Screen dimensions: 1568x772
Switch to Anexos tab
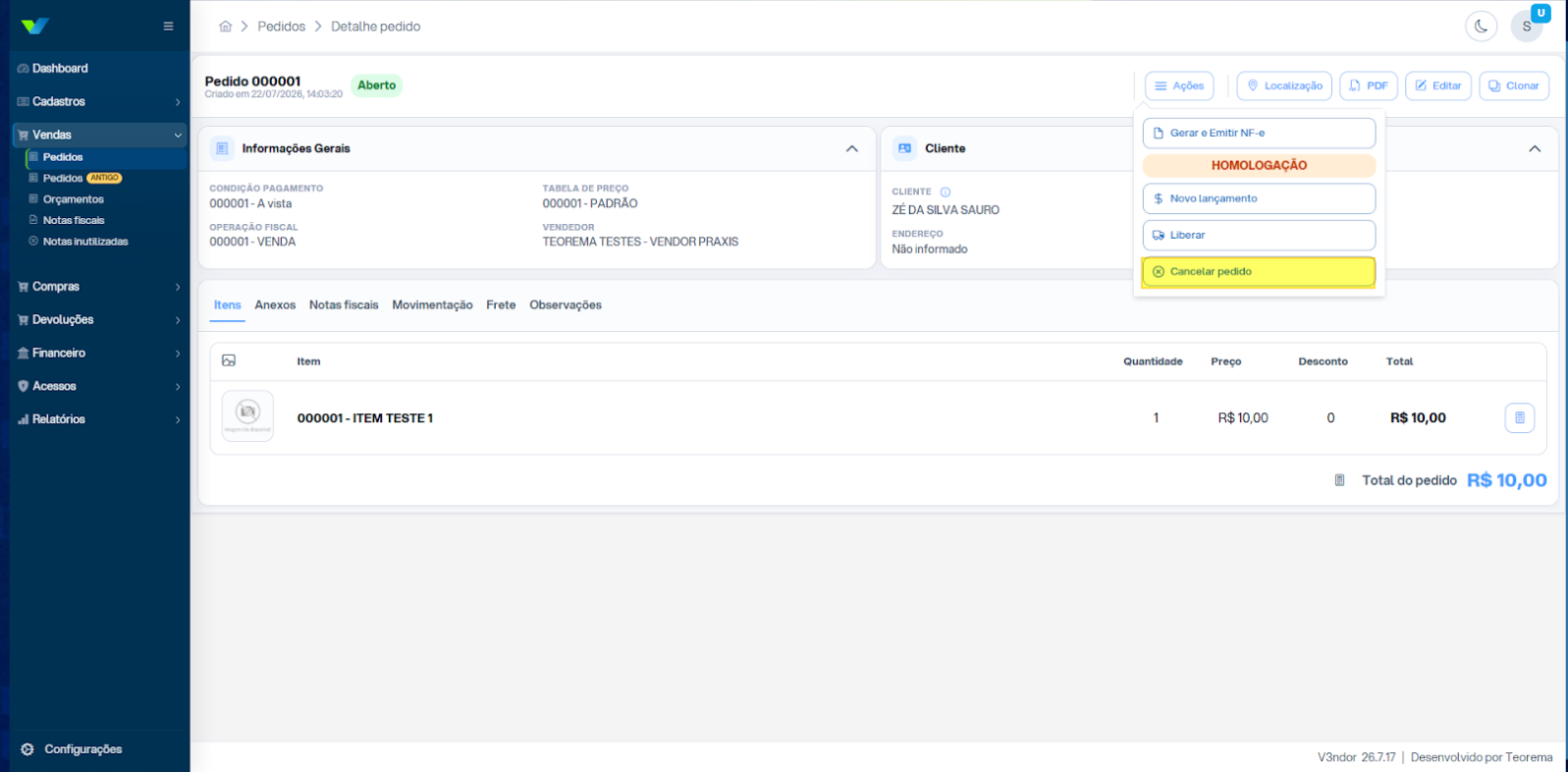[x=275, y=305]
